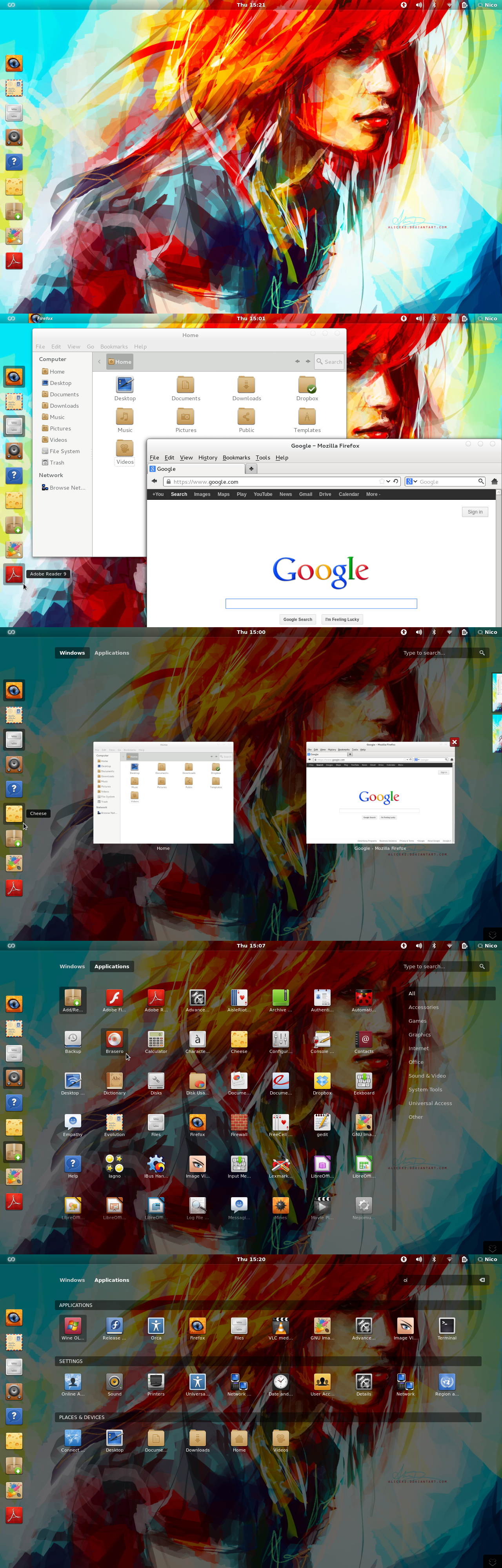Image resolution: width=502 pixels, height=1568 pixels.
Task: Open Go menu in Files window
Action: (x=90, y=347)
